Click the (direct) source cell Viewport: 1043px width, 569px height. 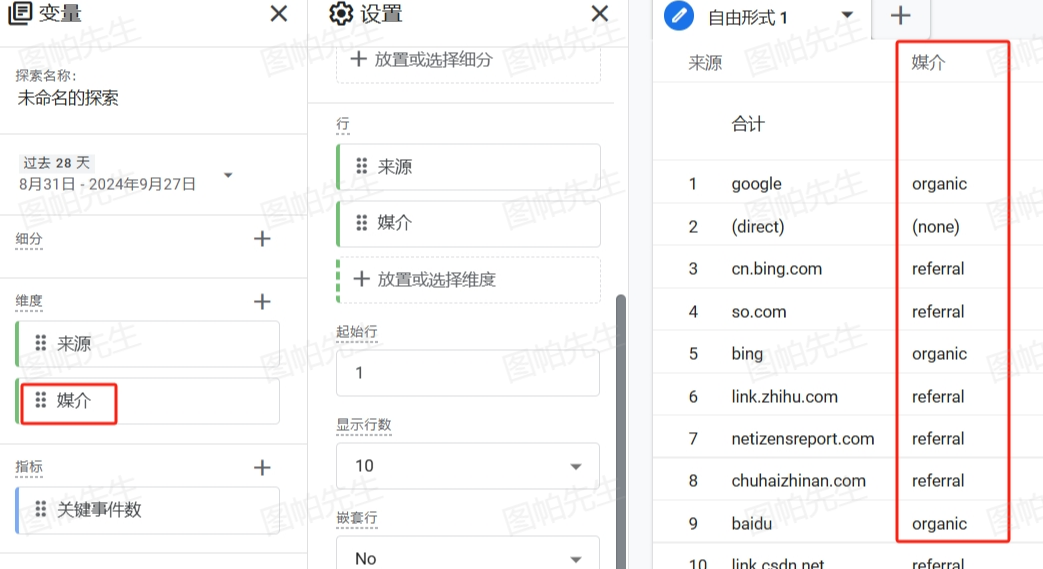coord(758,226)
